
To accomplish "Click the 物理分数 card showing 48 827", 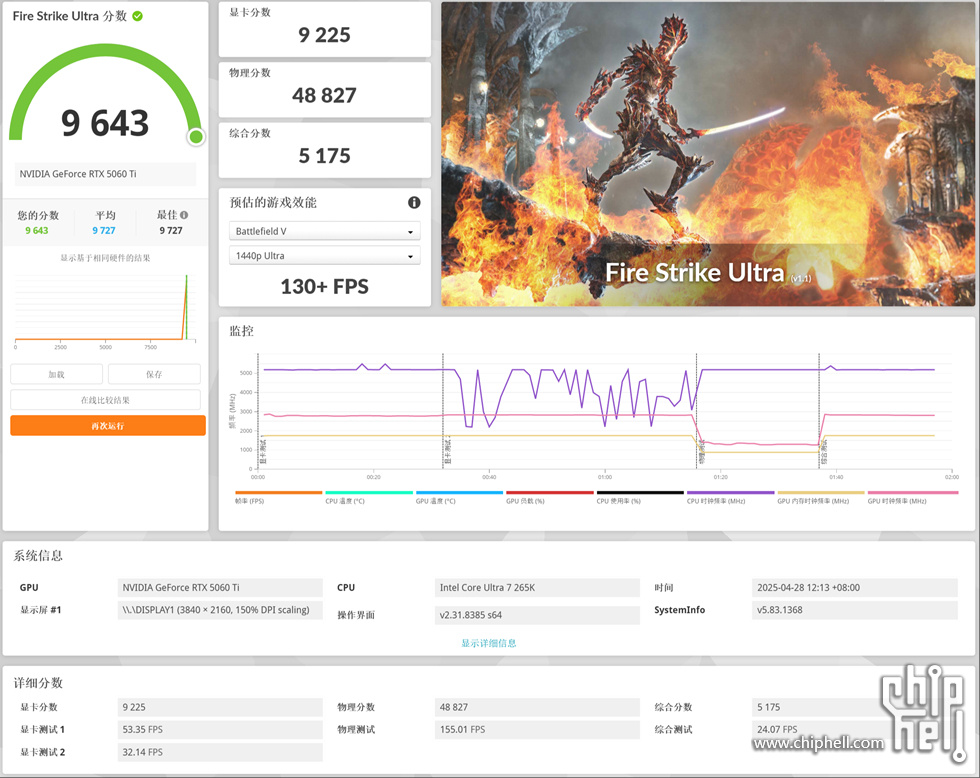I will click(x=324, y=89).
